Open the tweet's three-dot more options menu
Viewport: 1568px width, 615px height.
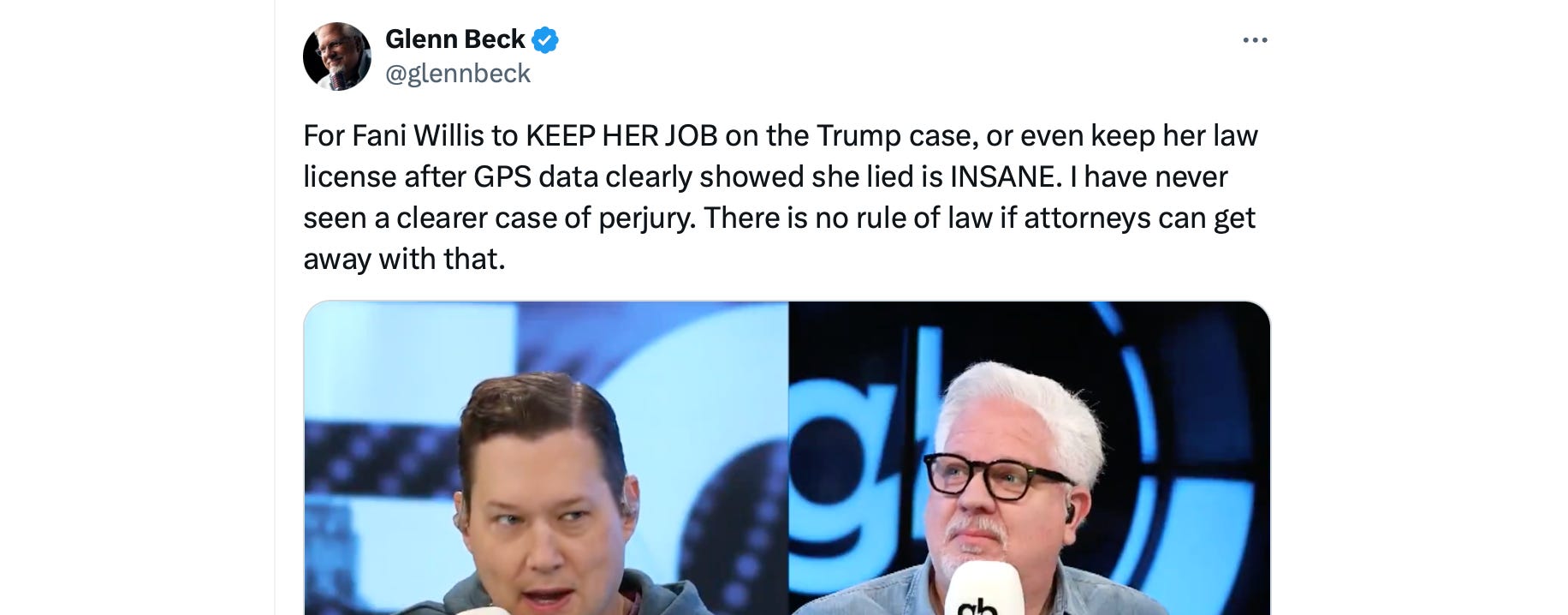tap(1255, 40)
